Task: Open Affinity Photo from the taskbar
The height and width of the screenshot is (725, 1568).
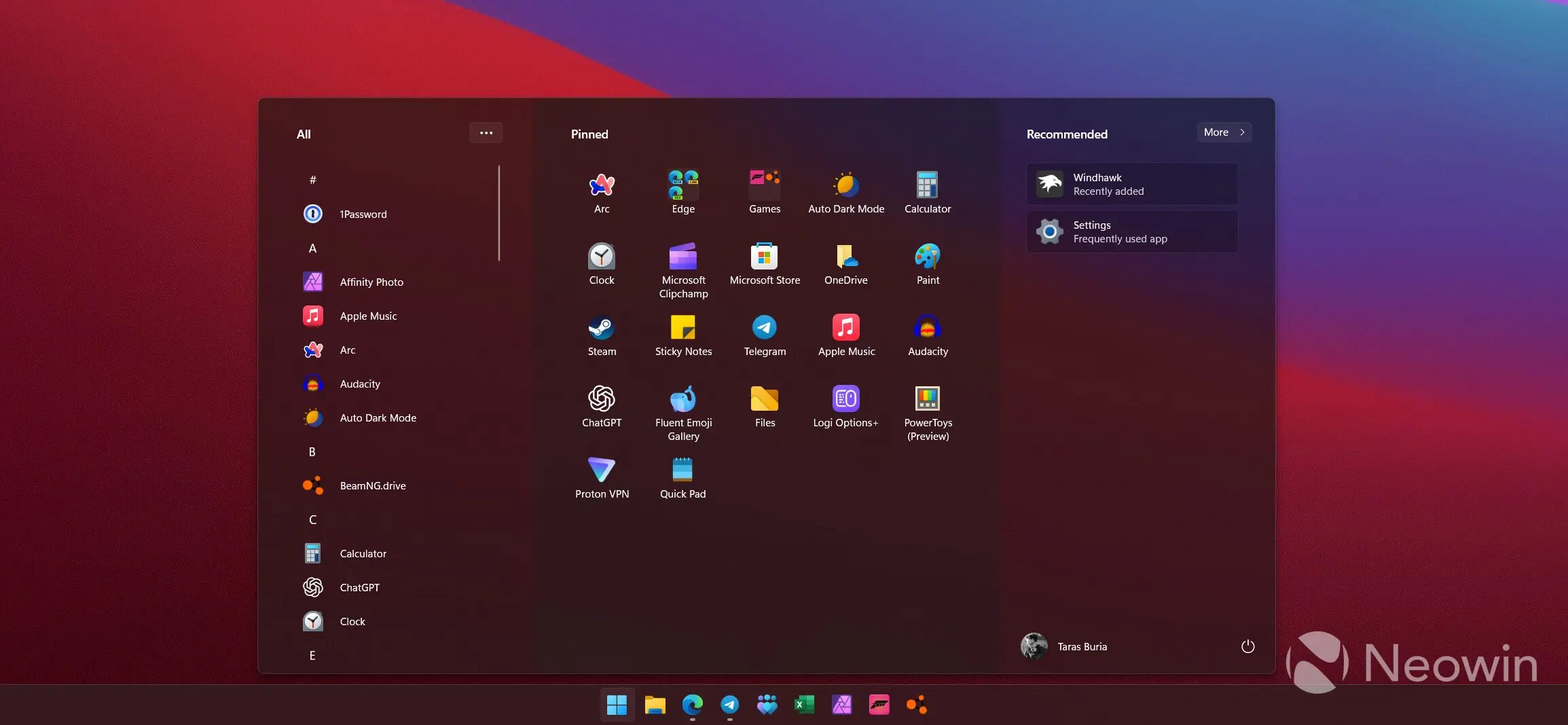Action: (841, 705)
